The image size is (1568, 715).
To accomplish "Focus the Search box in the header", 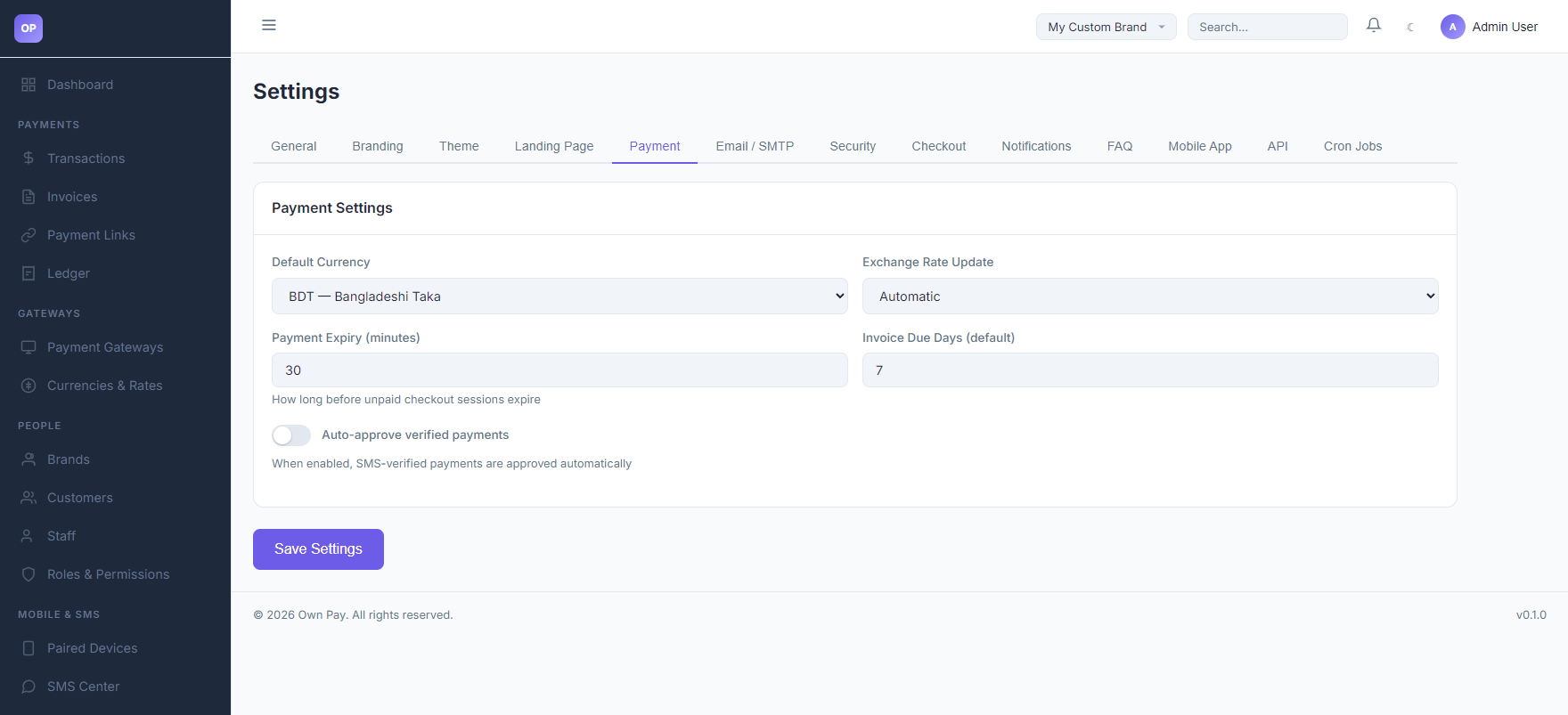I will [x=1267, y=27].
